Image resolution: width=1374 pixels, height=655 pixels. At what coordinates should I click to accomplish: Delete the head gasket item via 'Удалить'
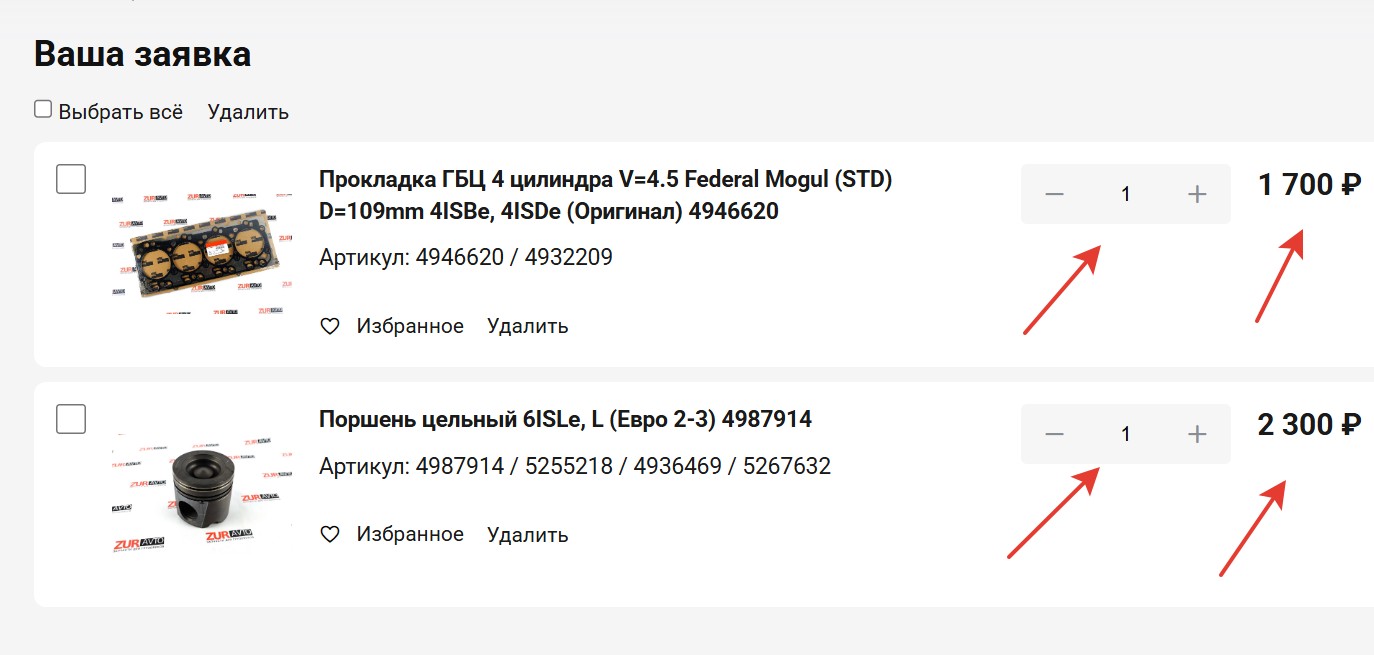click(x=527, y=326)
